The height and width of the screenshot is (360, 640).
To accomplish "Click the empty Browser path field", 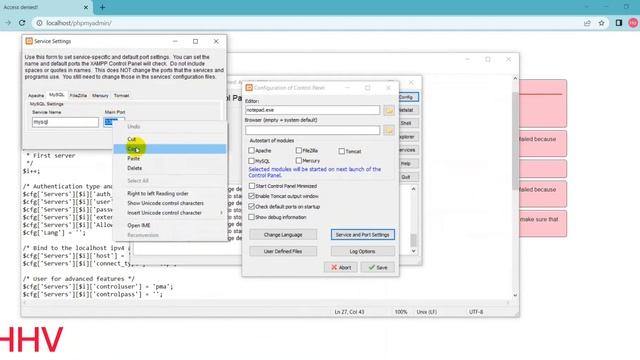I will (312, 130).
